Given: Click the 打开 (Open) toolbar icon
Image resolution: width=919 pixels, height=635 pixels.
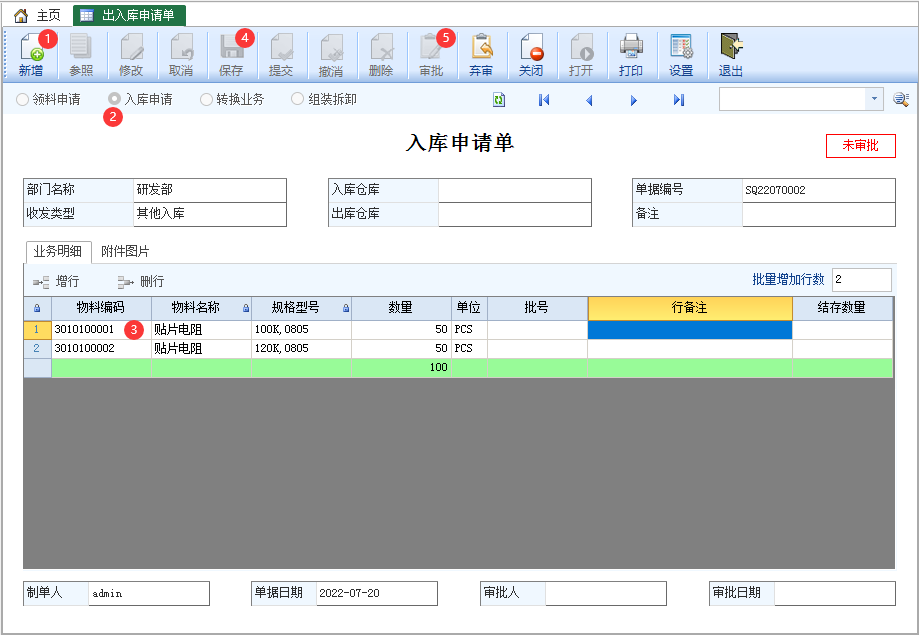Looking at the screenshot, I should click(581, 47).
